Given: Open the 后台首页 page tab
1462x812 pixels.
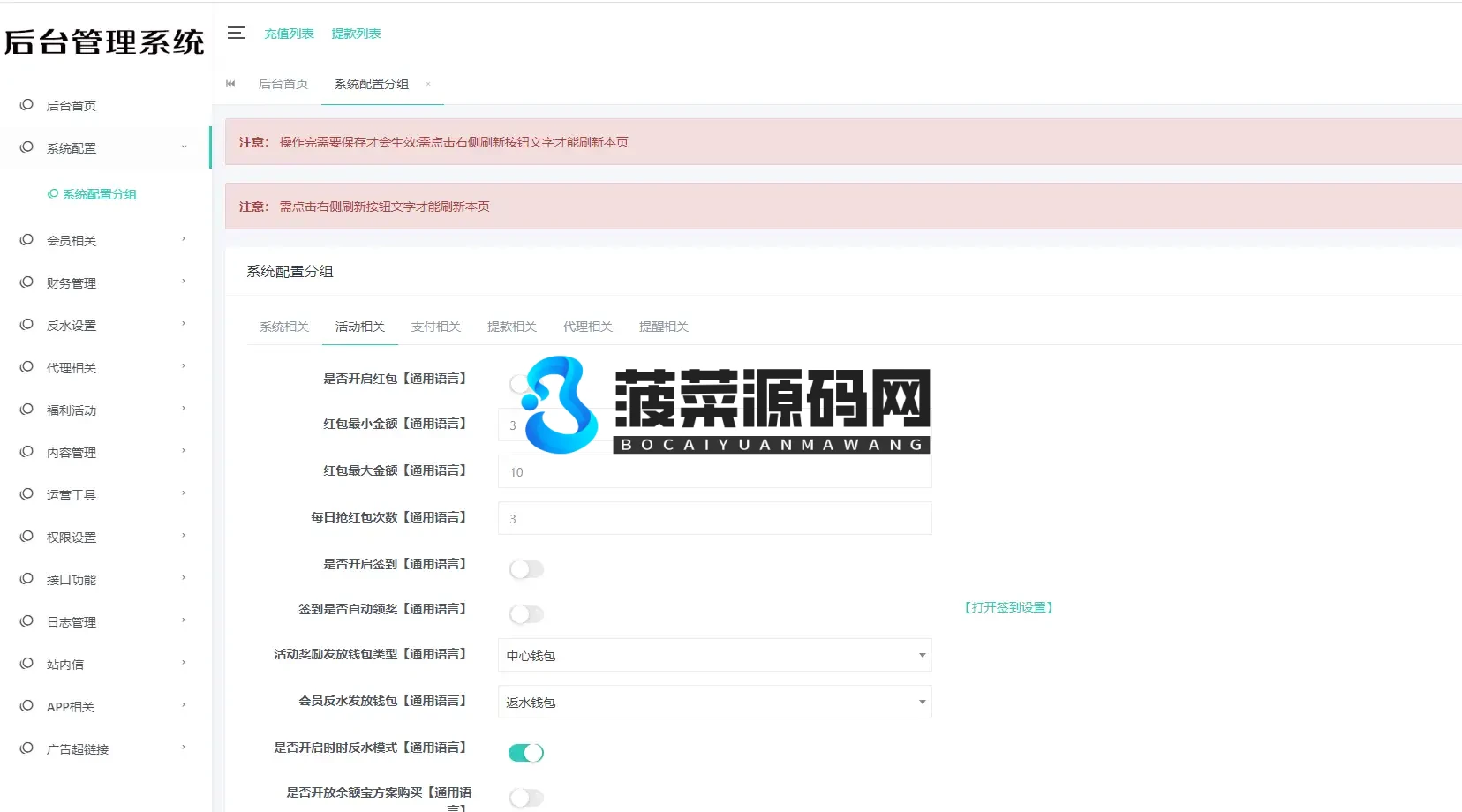Looking at the screenshot, I should click(283, 84).
